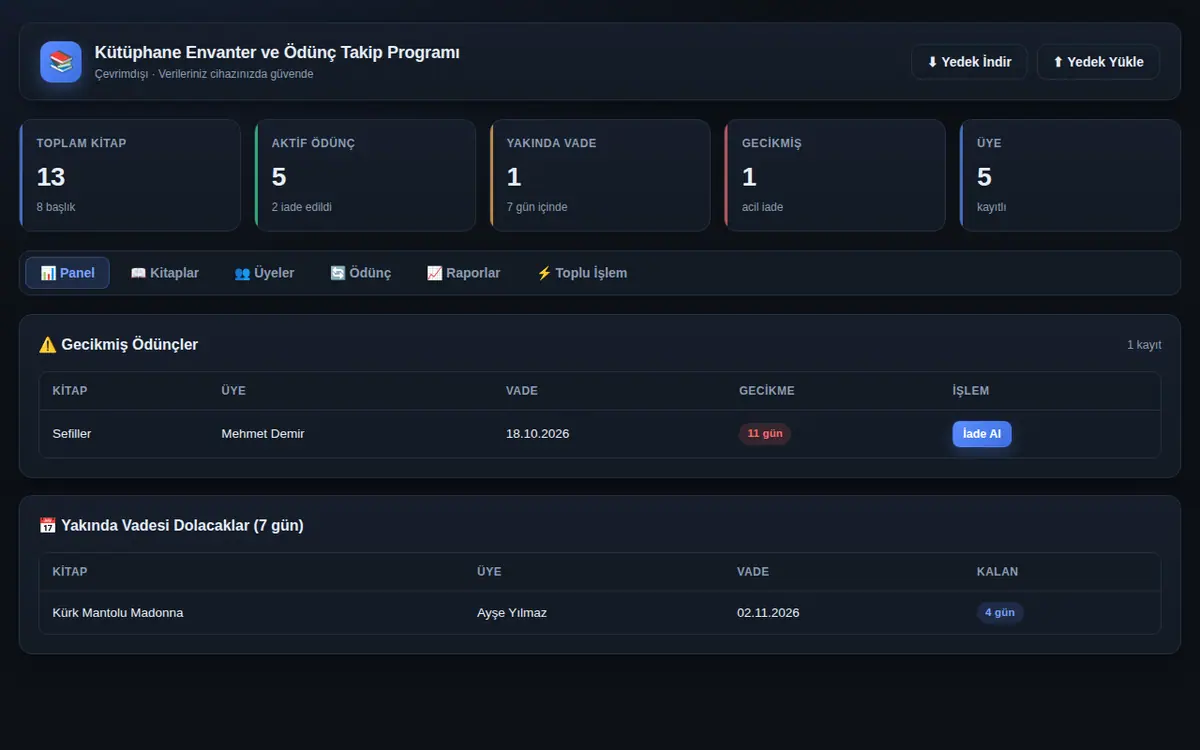
Task: Click İade Al for Sefiller loan
Action: (x=982, y=434)
